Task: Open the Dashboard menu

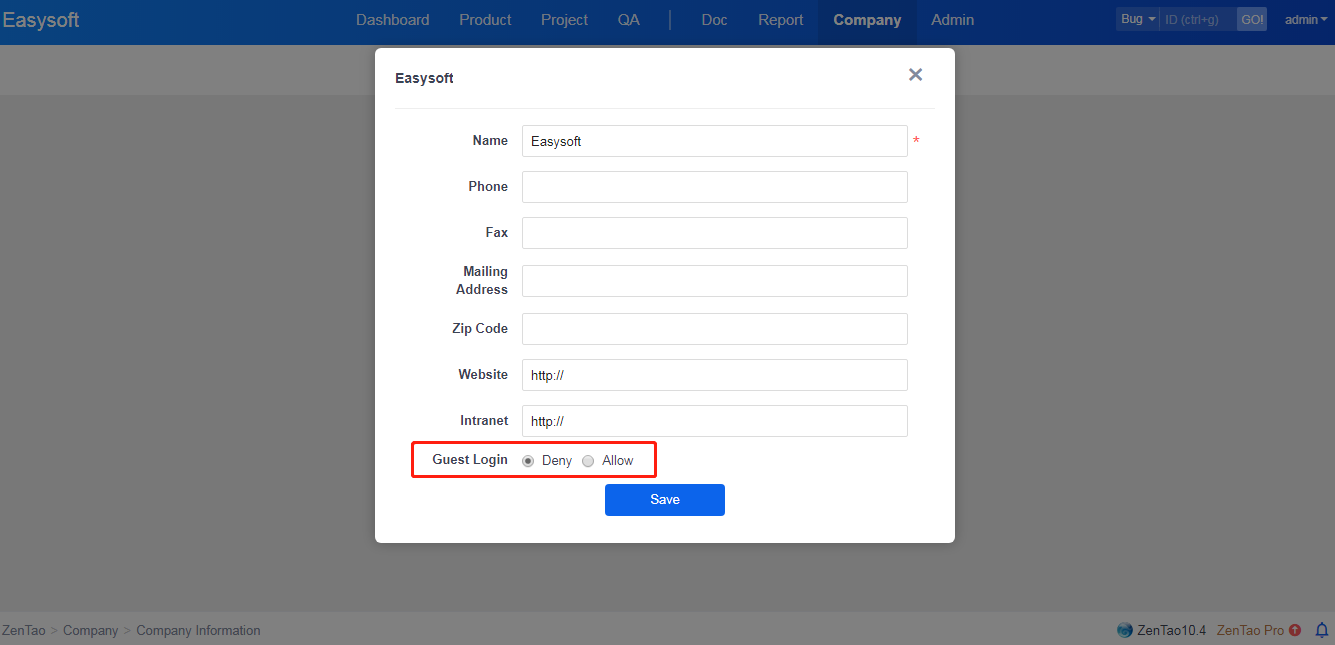Action: (x=392, y=20)
